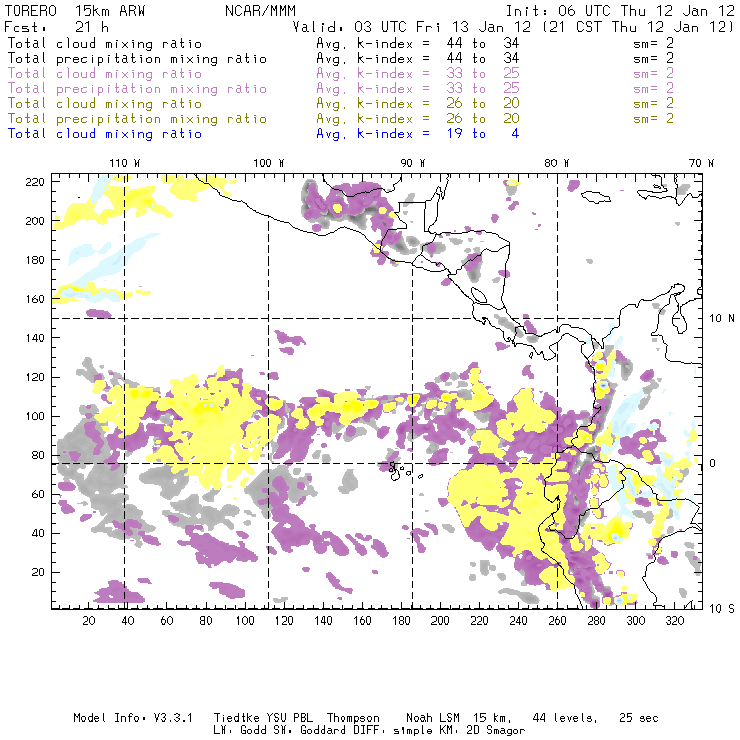Click the "Model Info: V3.3.1" footer text
This screenshot has height=740, width=740.
(133, 718)
